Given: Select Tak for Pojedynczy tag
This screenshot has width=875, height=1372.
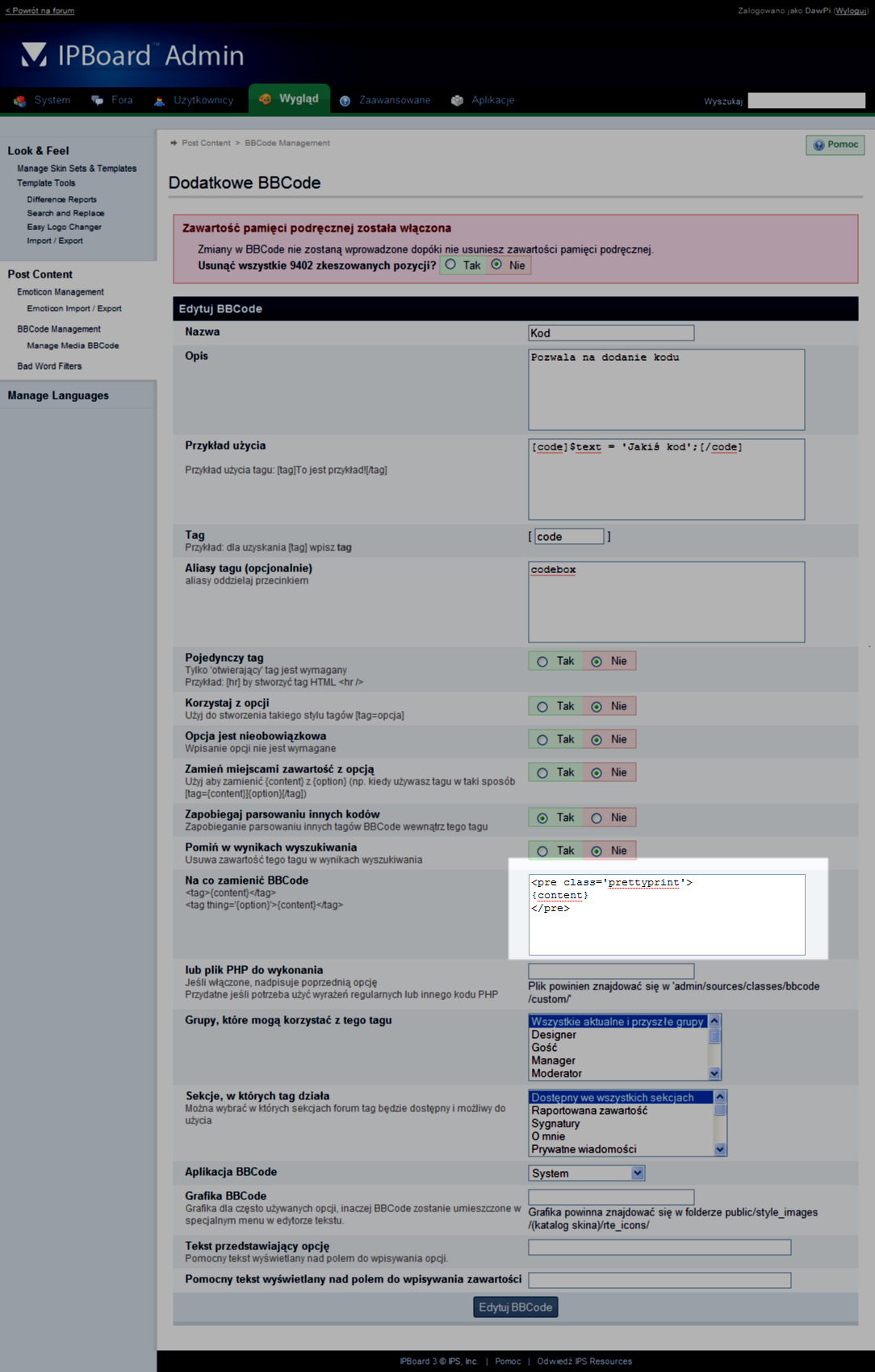Looking at the screenshot, I should click(x=542, y=662).
